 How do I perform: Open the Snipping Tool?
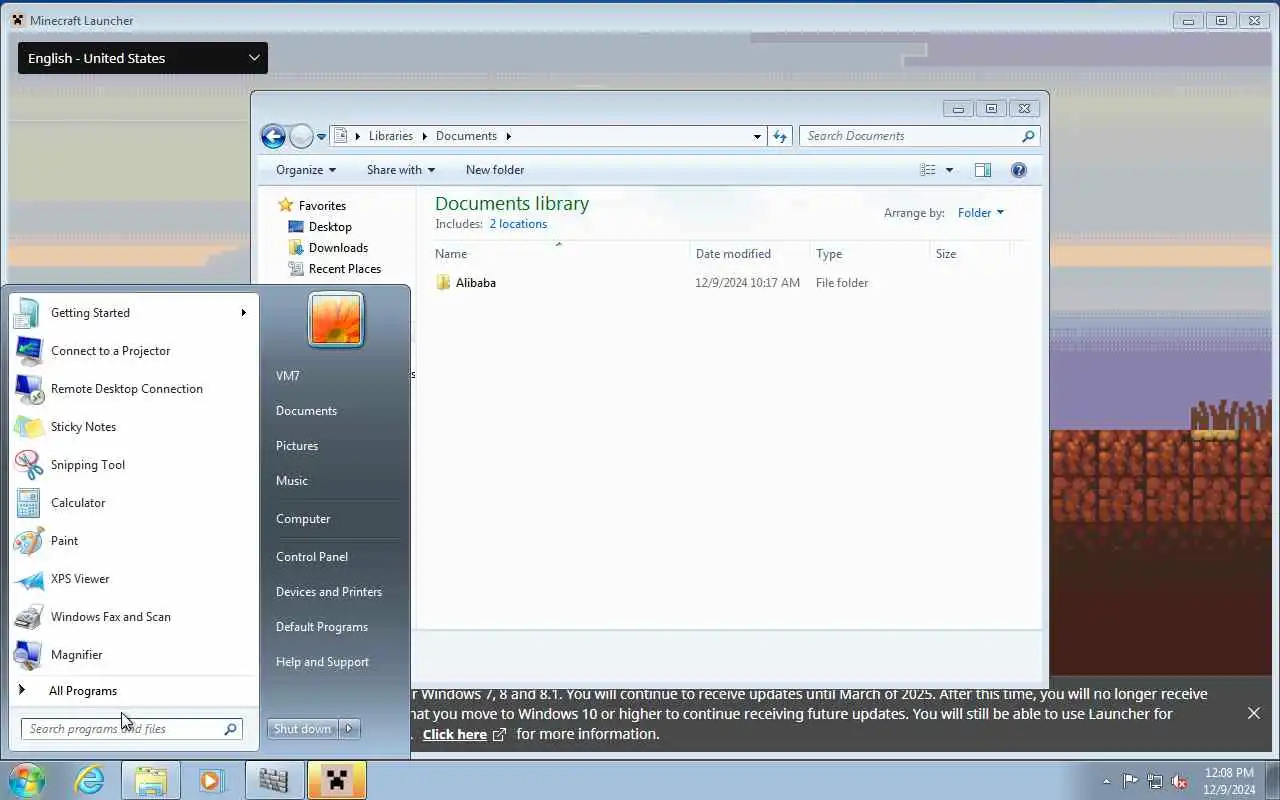133,465
